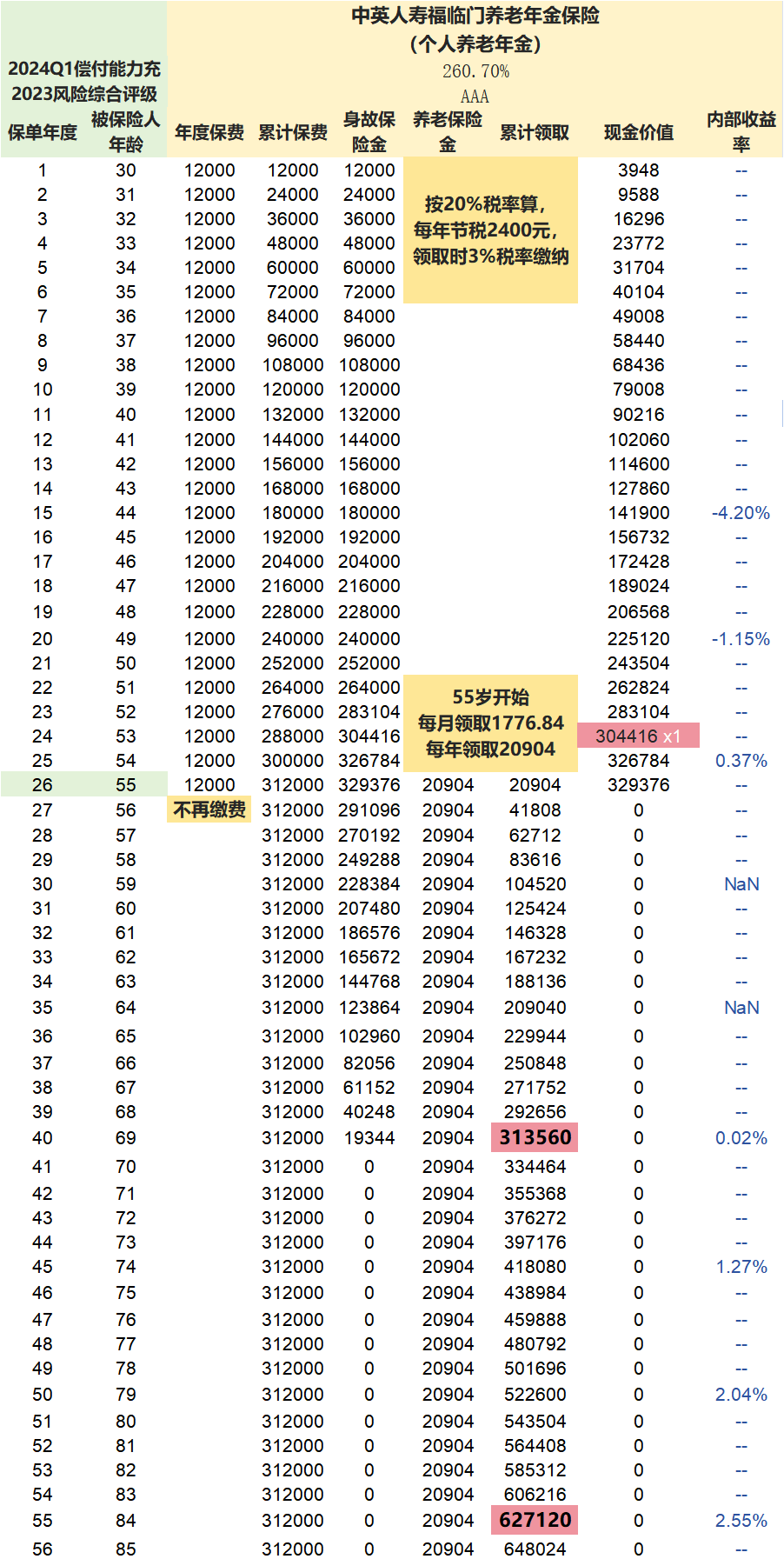Click cumulative payout 648024
The height and width of the screenshot is (1559, 784).
tap(535, 1549)
